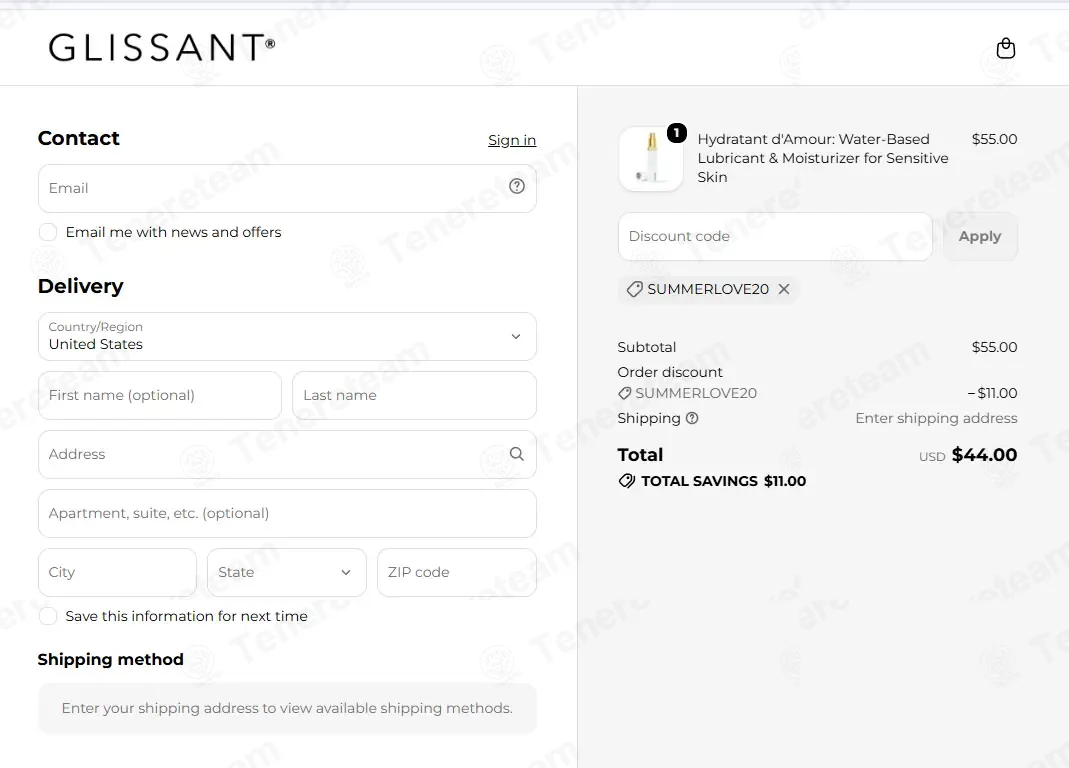Click the Apply discount button
Screen dimensions: 1069x768
point(980,236)
